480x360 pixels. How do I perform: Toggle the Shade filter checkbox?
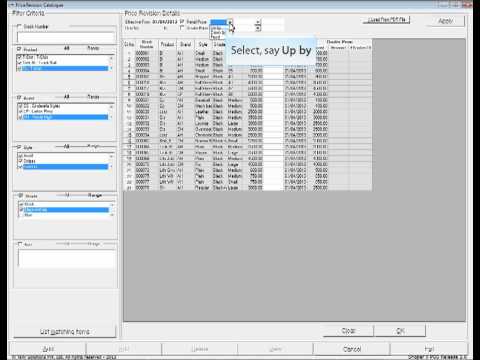tap(21, 196)
